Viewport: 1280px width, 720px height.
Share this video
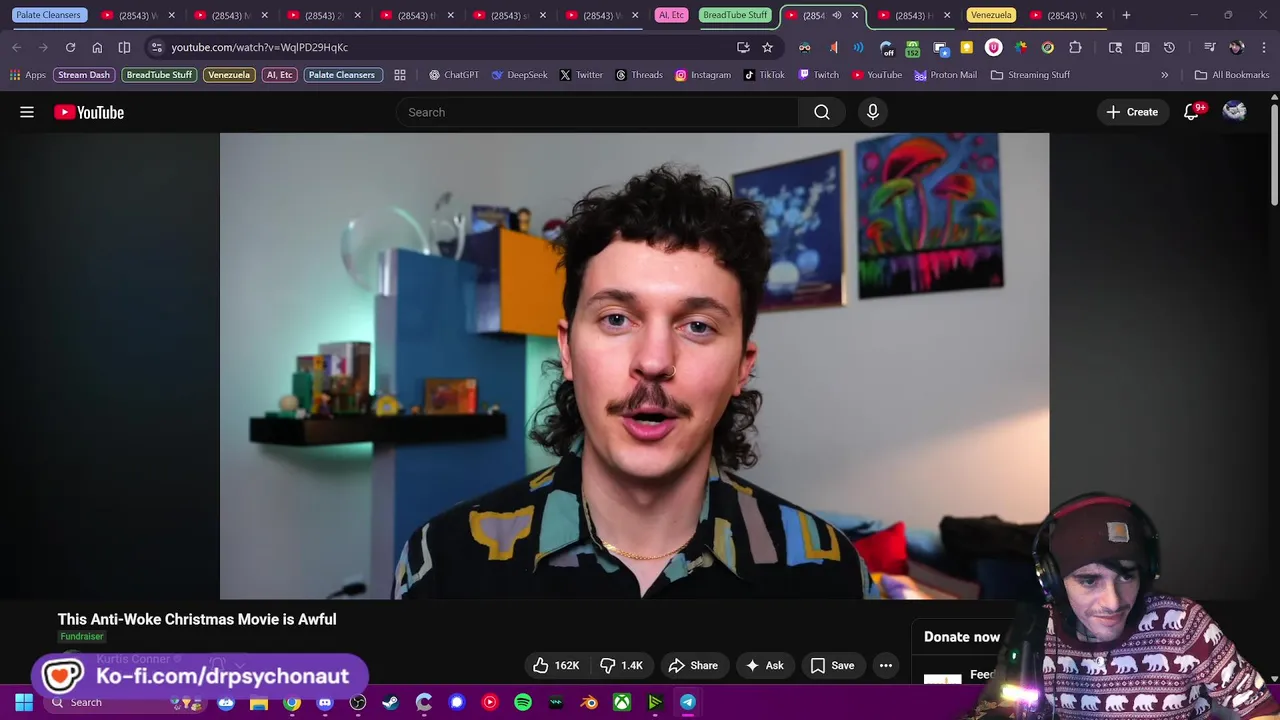(693, 665)
